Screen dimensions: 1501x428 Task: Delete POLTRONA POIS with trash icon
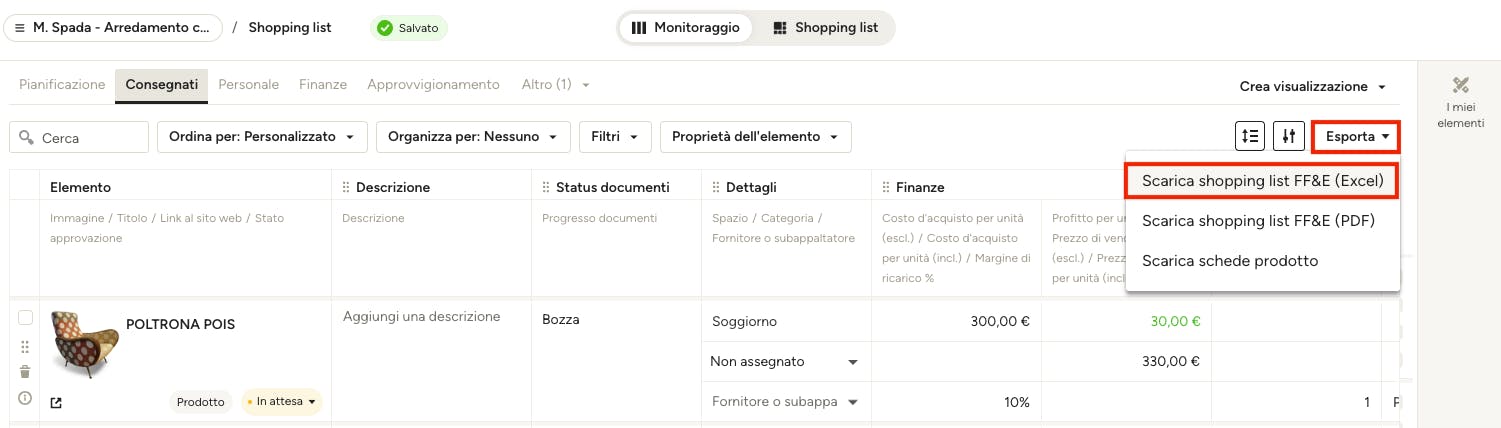25,372
